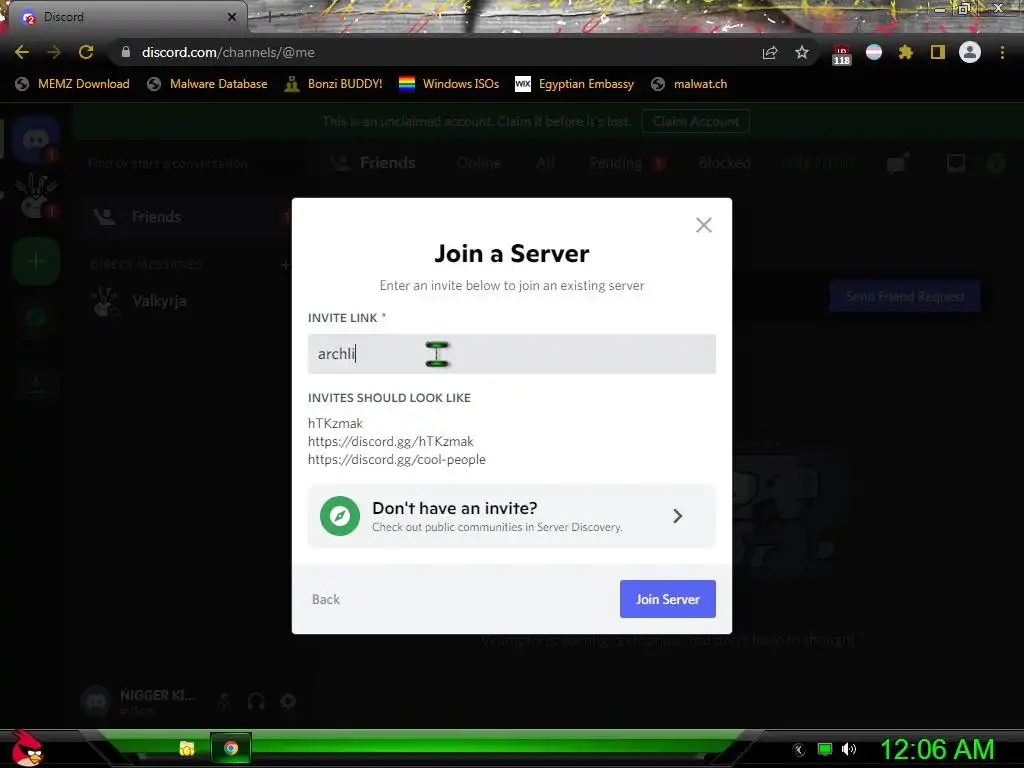Switch to the All friends tab
This screenshot has height=768, width=1024.
point(545,163)
